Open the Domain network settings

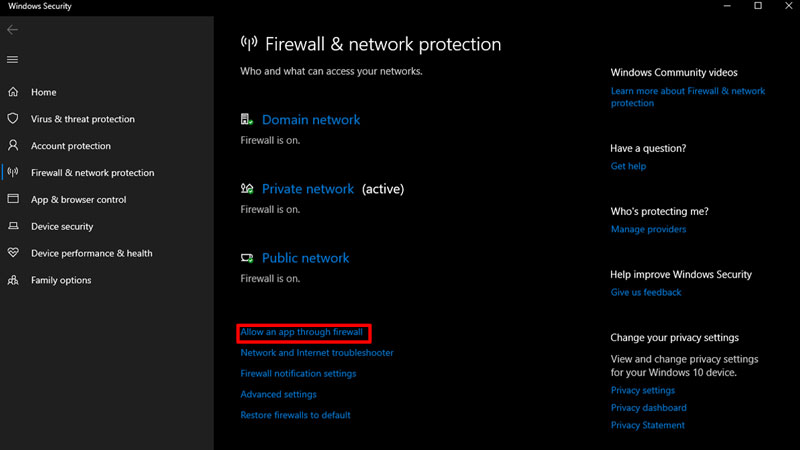click(310, 120)
